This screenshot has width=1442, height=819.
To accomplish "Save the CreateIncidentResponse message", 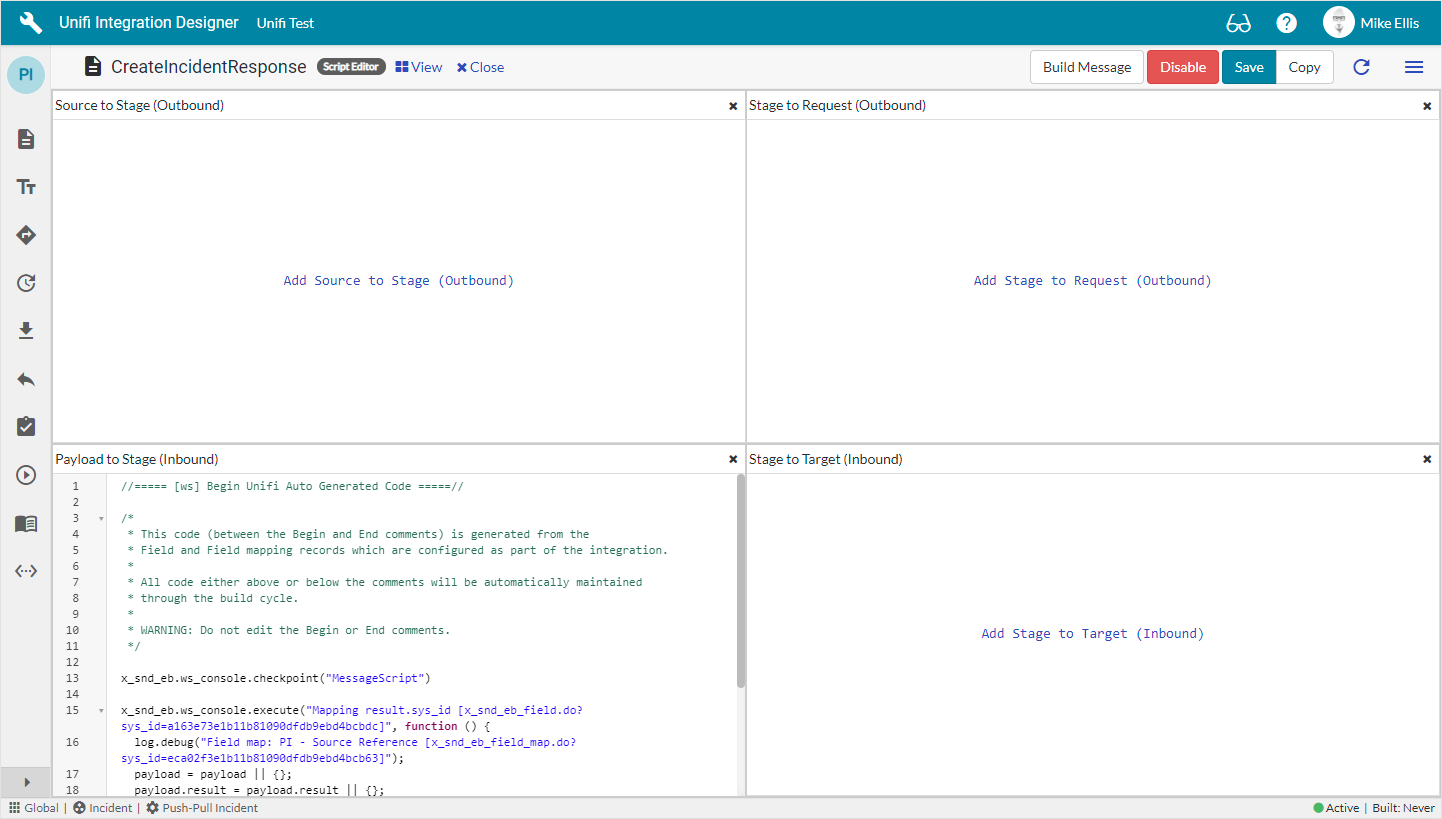I will [1248, 67].
